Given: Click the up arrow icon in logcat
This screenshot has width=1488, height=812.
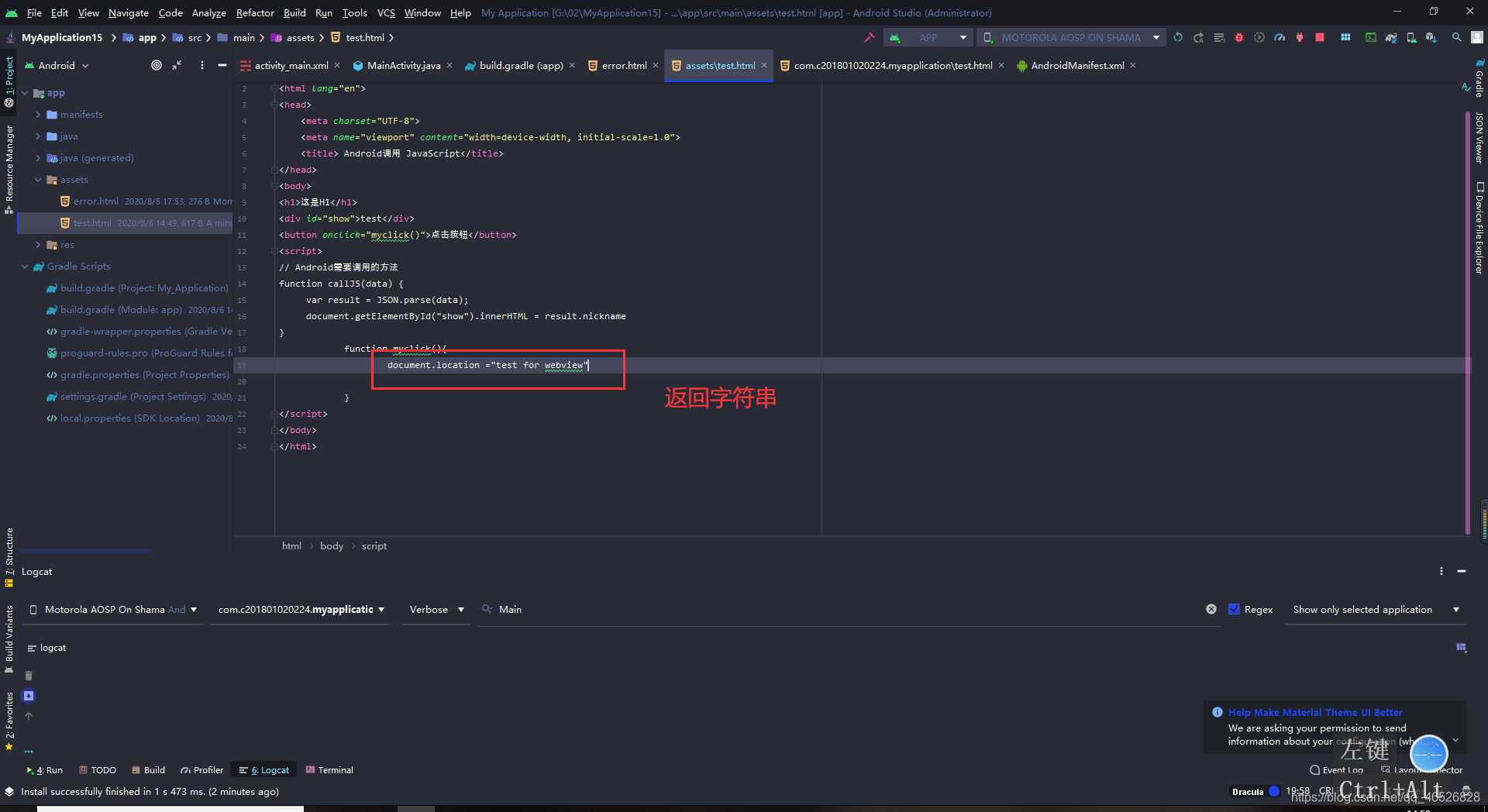Looking at the screenshot, I should pyautogui.click(x=29, y=716).
